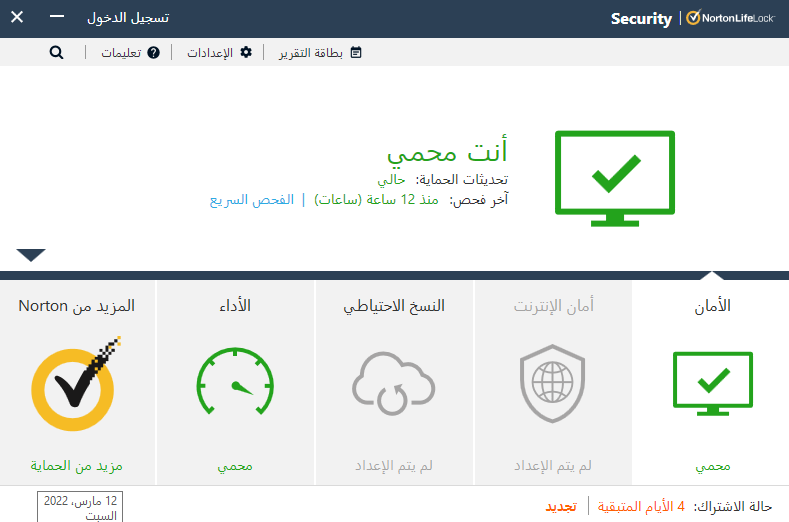The image size is (789, 522).
Task: Open the تعليمات help menu text
Action: tap(121, 53)
